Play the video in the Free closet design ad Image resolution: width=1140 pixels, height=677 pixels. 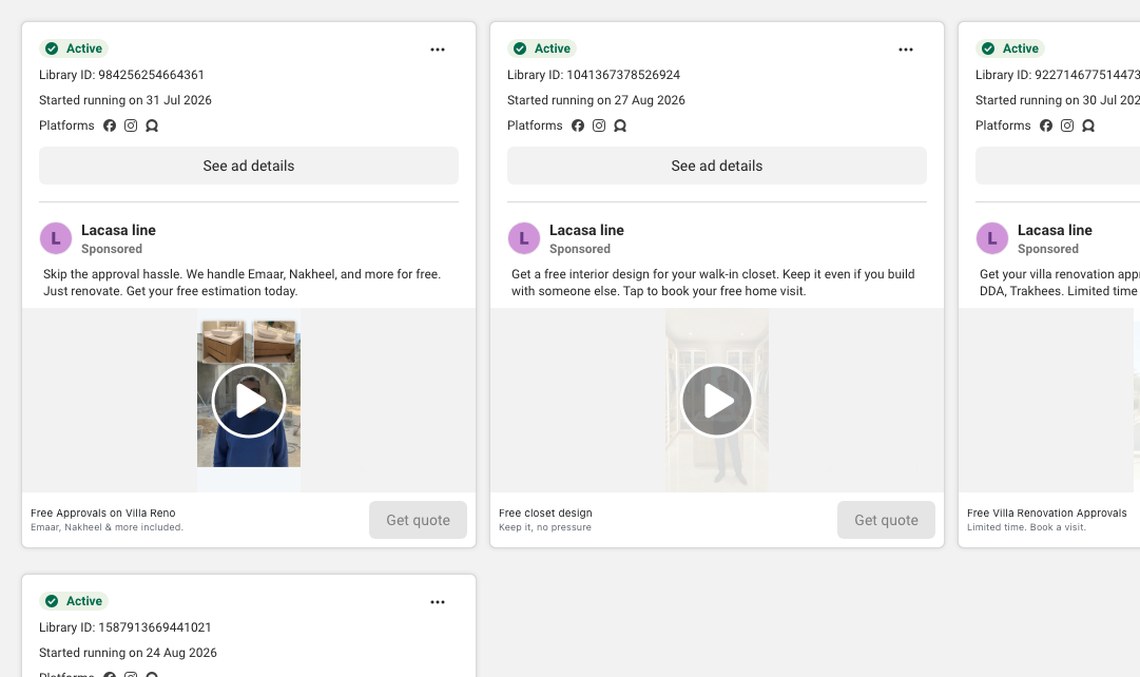click(x=717, y=401)
